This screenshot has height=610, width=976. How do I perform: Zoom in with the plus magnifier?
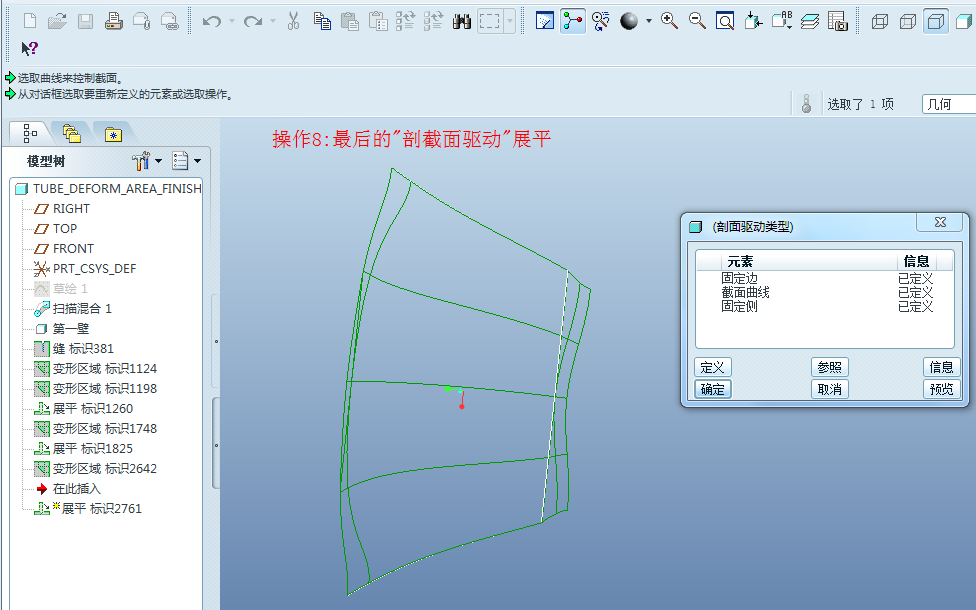pyautogui.click(x=669, y=21)
